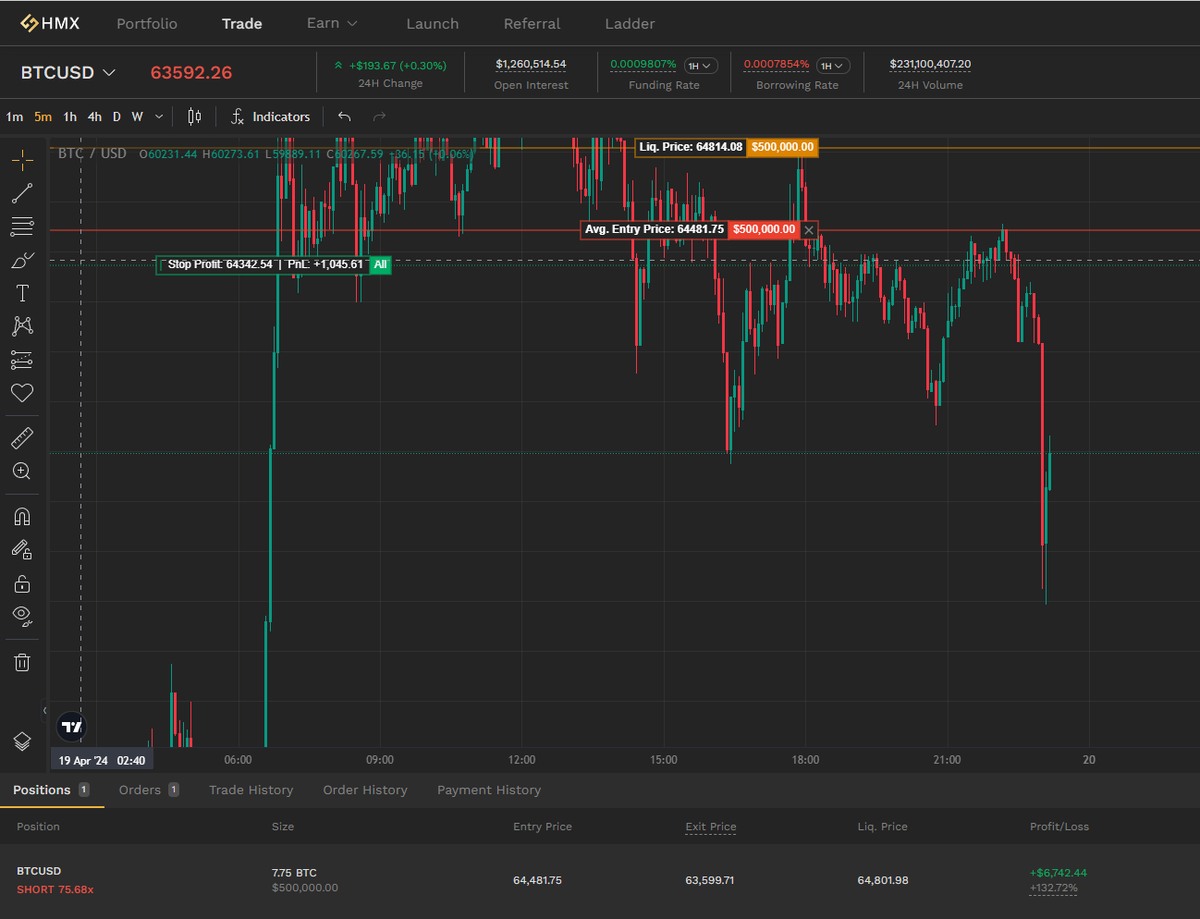Open the object tree layers icon
The width and height of the screenshot is (1200, 919).
(x=22, y=741)
